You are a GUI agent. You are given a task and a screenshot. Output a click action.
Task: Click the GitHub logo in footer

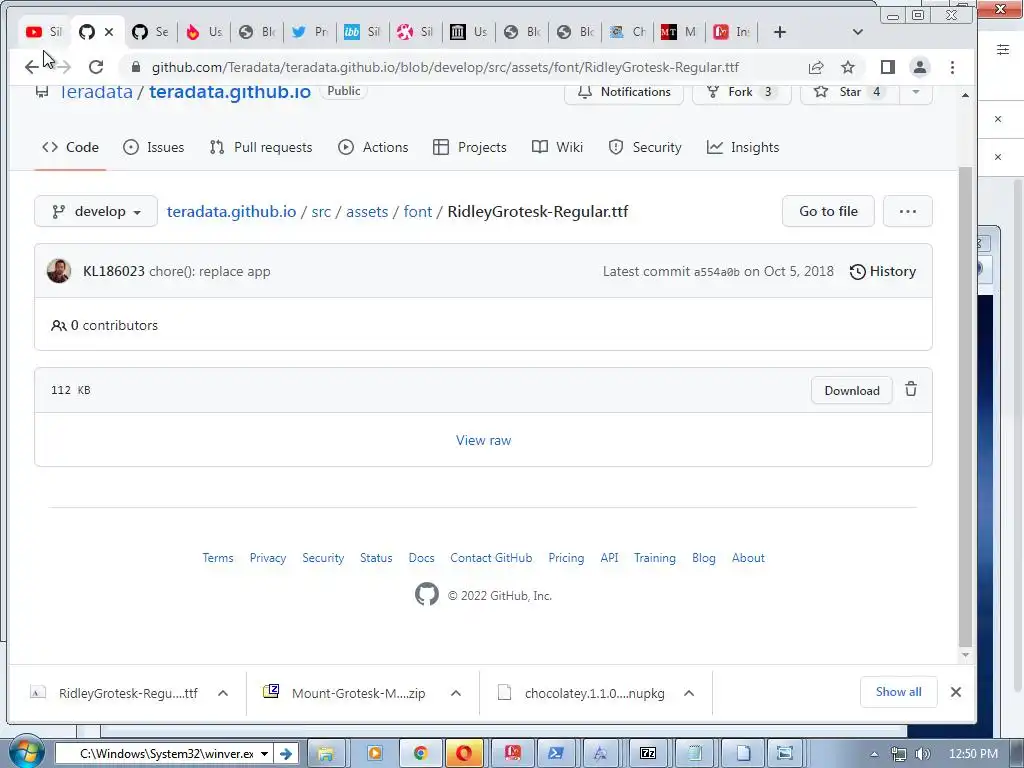pos(427,594)
